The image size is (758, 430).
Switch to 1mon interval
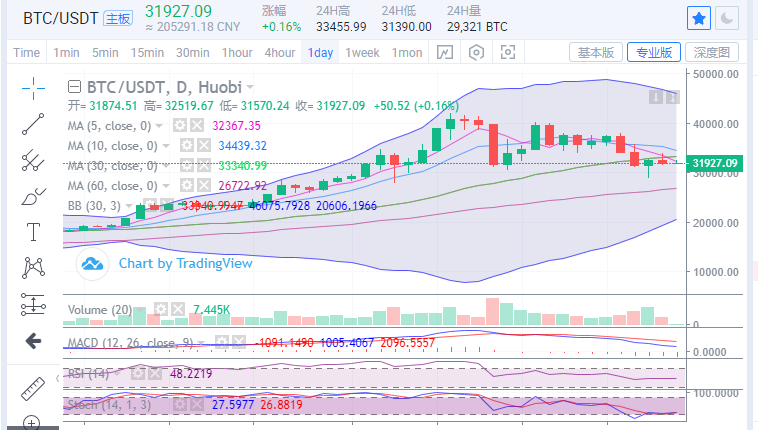tap(407, 52)
